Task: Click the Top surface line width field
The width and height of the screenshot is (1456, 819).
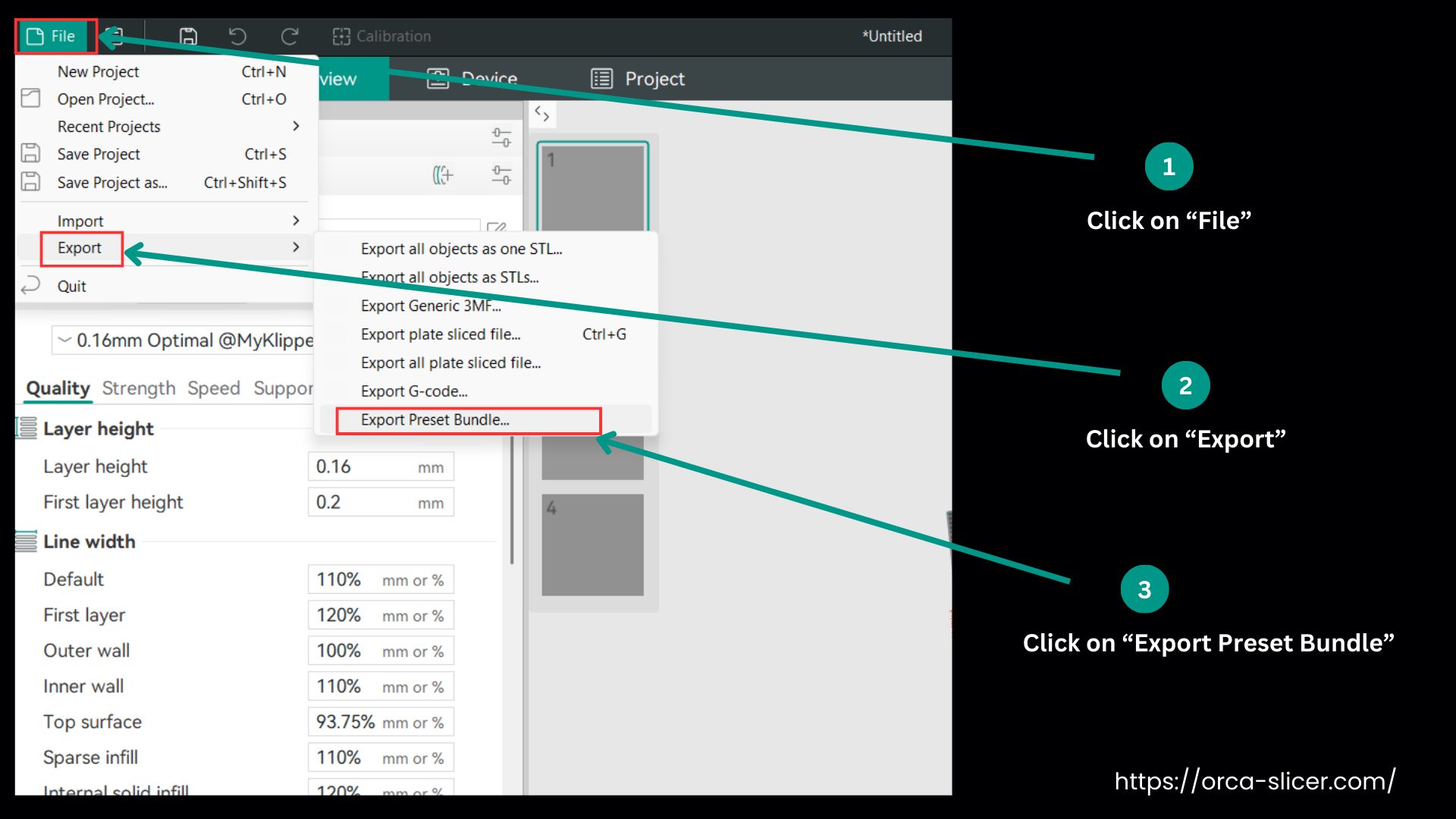Action: coord(381,722)
